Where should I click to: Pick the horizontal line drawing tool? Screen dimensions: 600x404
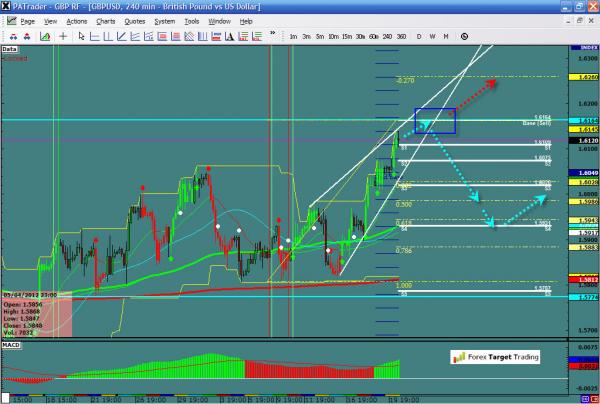(x=96, y=35)
